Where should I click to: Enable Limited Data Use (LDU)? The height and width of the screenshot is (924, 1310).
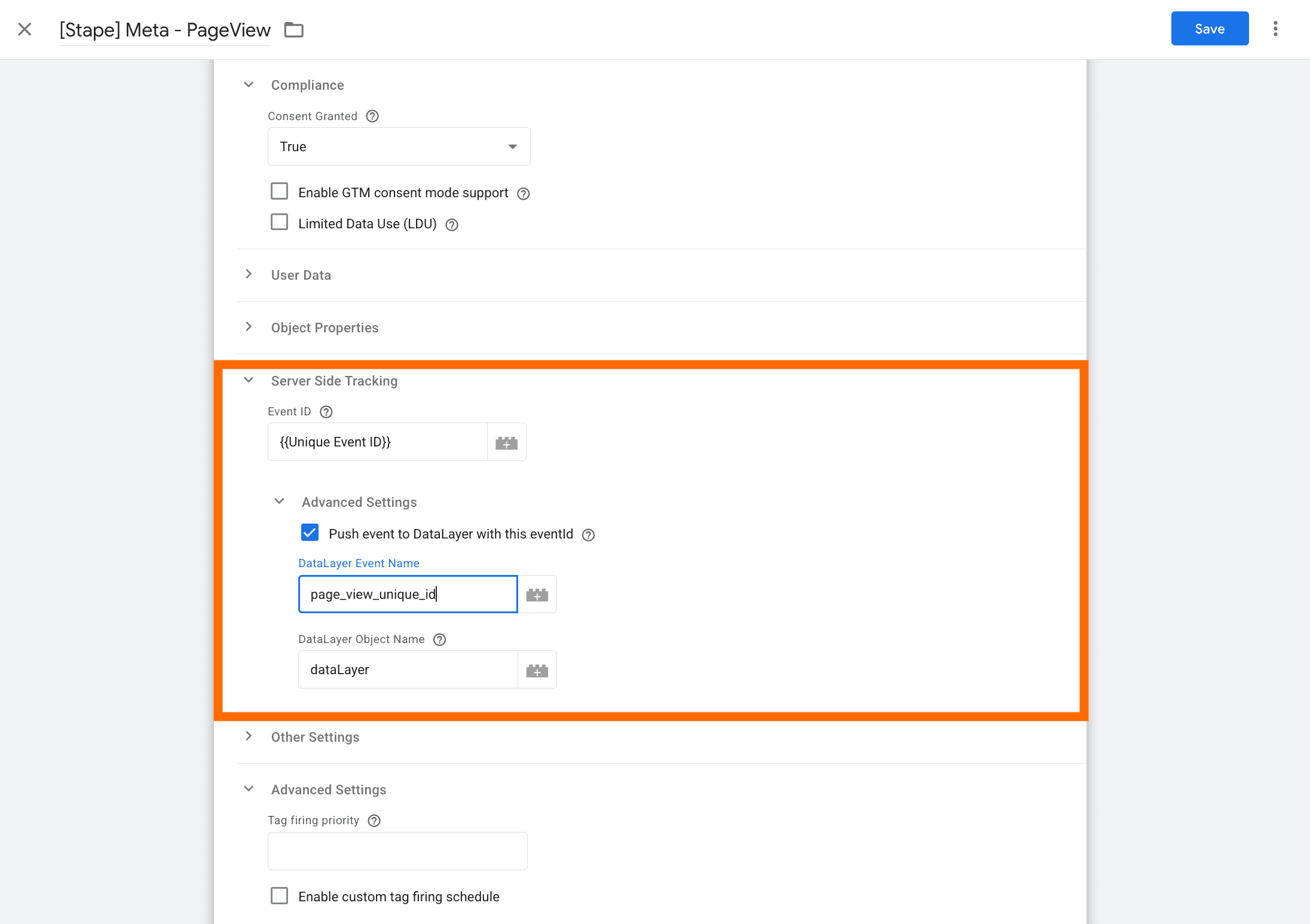(x=279, y=222)
